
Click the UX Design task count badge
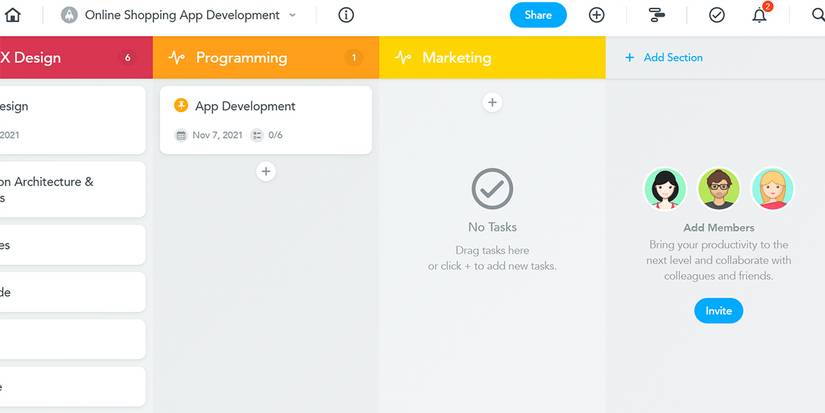click(127, 58)
